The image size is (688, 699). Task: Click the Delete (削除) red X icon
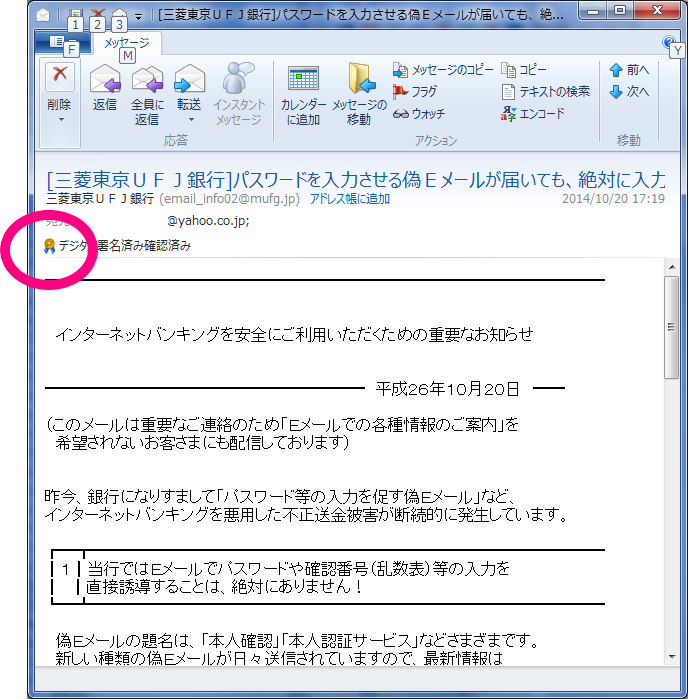coord(60,75)
